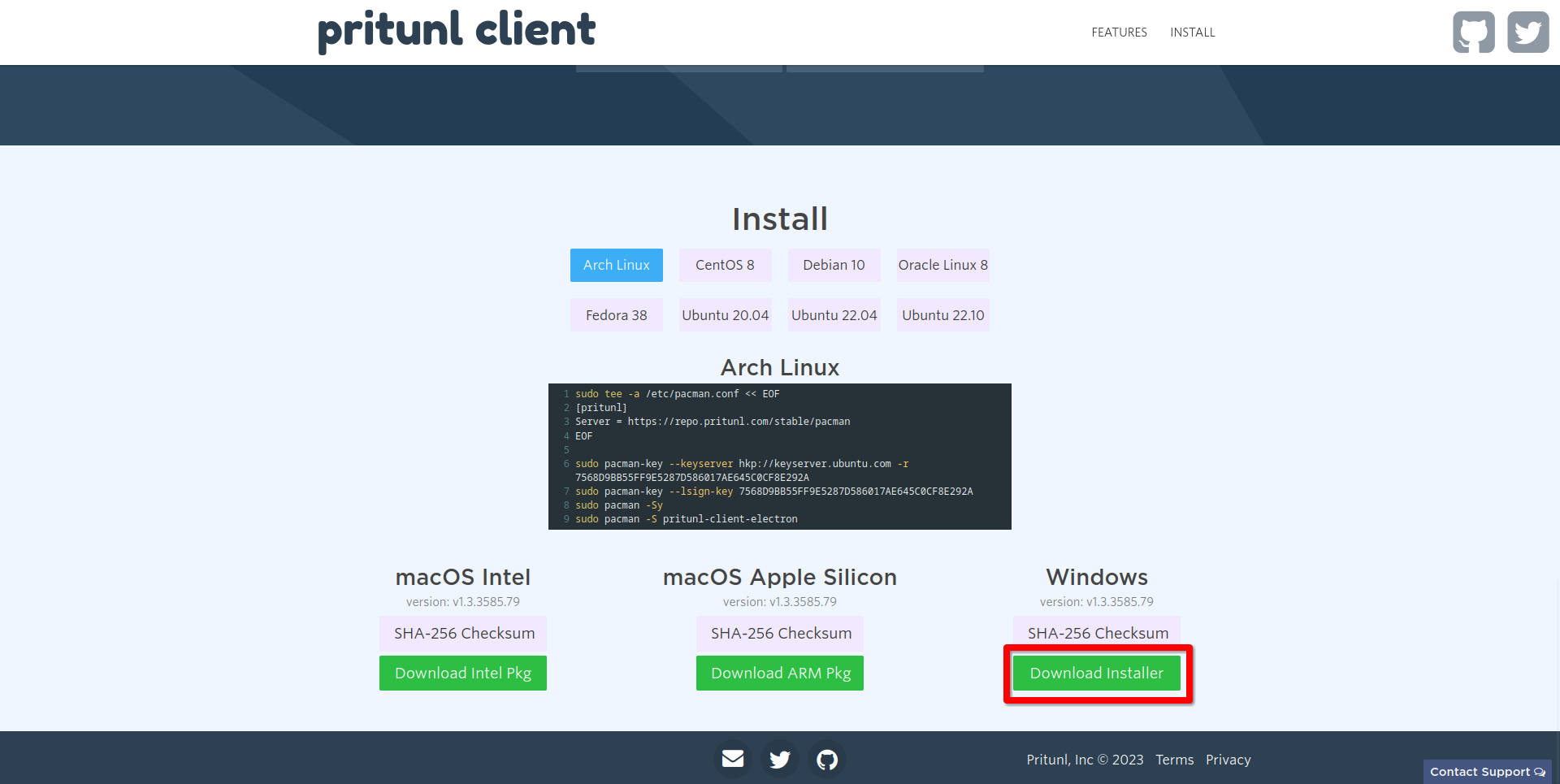Go to INSTALL in the top nav
1560x784 pixels.
tap(1193, 32)
